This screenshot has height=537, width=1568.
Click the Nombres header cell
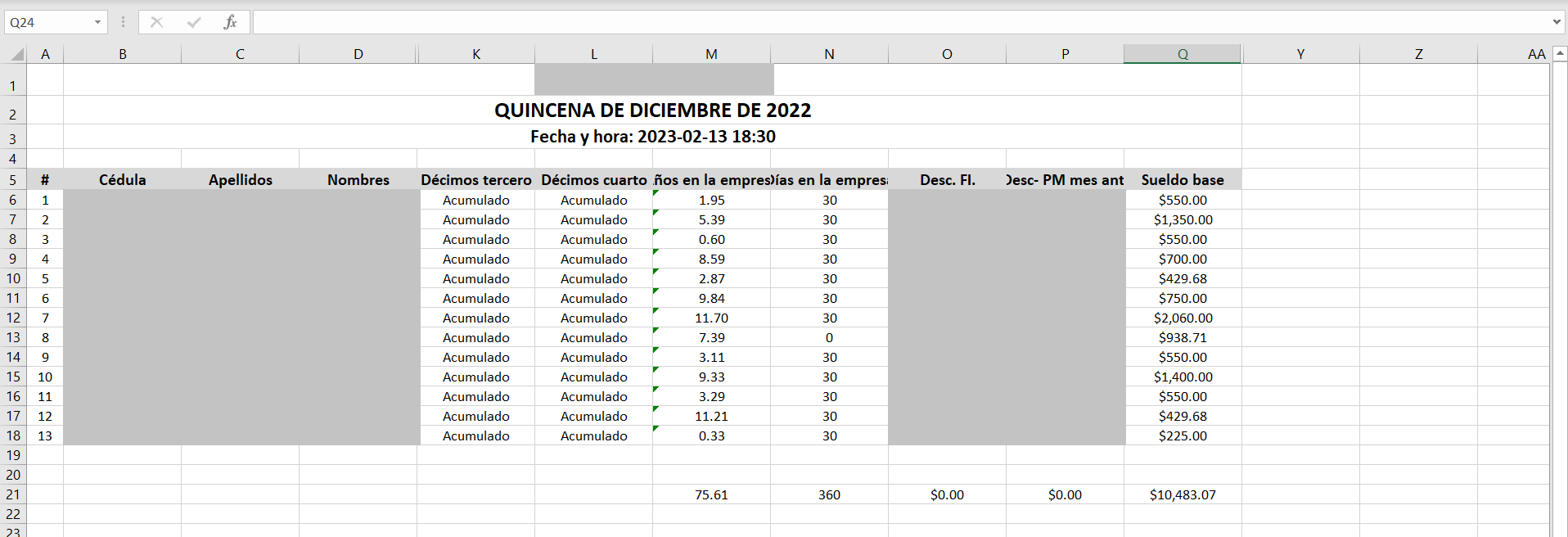coord(358,180)
